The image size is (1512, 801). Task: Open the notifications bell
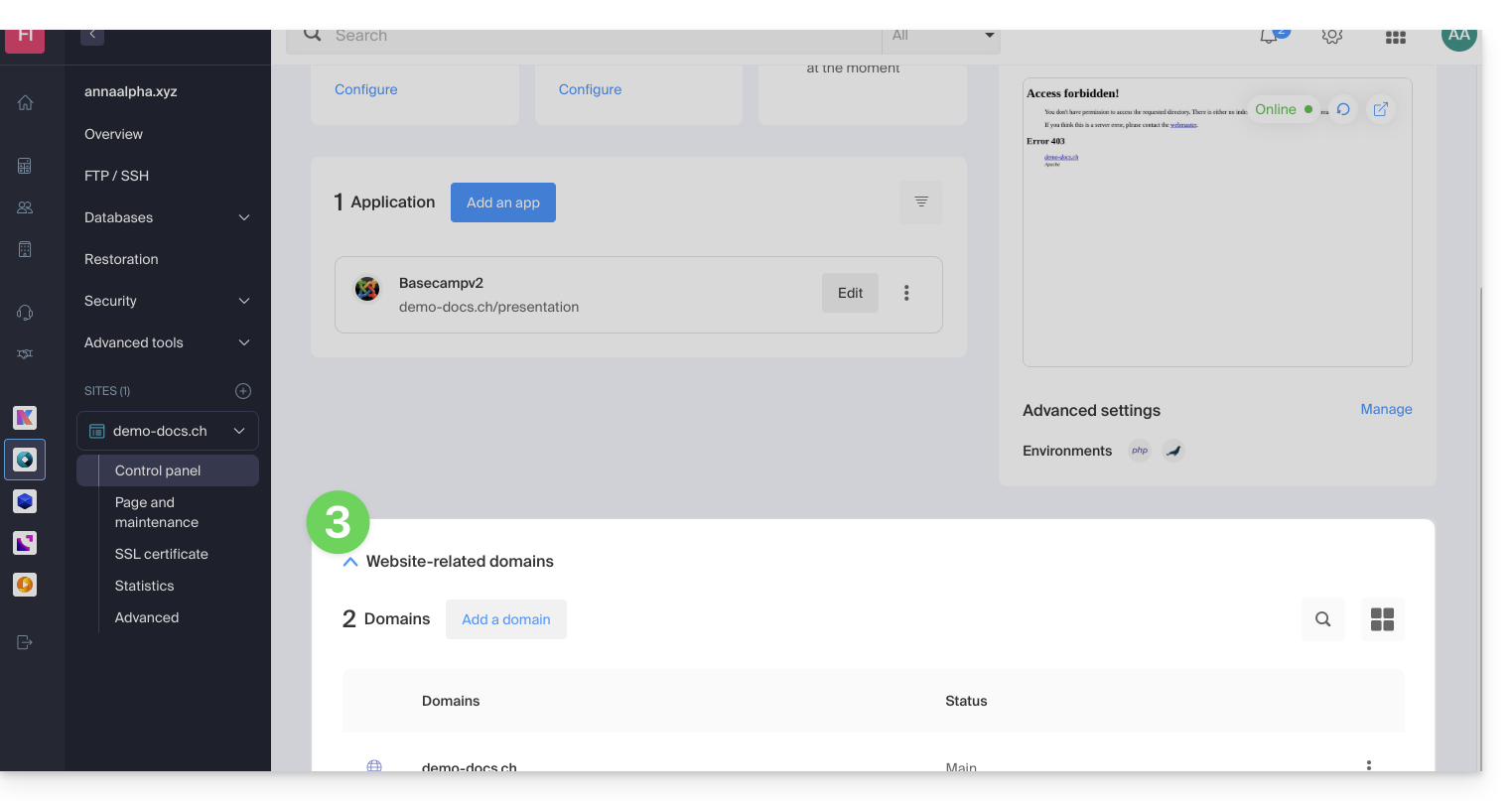(x=1269, y=37)
